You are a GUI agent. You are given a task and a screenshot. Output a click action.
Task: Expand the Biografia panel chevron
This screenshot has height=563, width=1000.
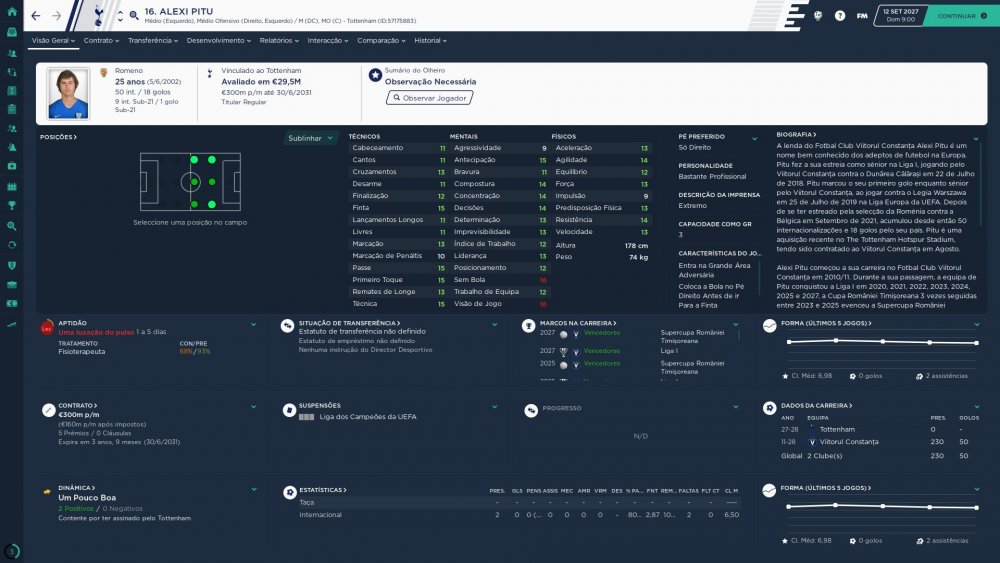(976, 138)
